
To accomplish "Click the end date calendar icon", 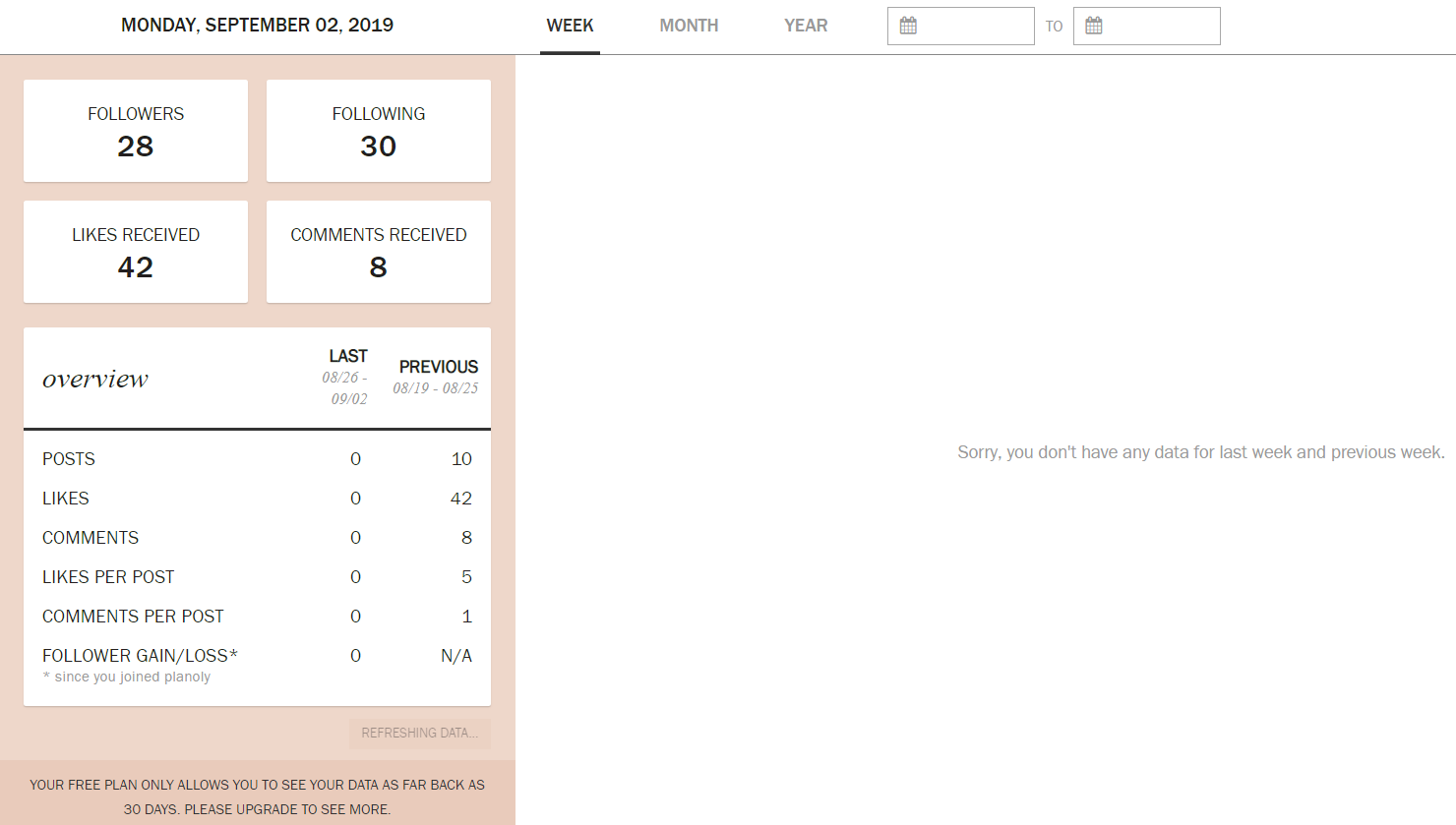I will point(1094,26).
